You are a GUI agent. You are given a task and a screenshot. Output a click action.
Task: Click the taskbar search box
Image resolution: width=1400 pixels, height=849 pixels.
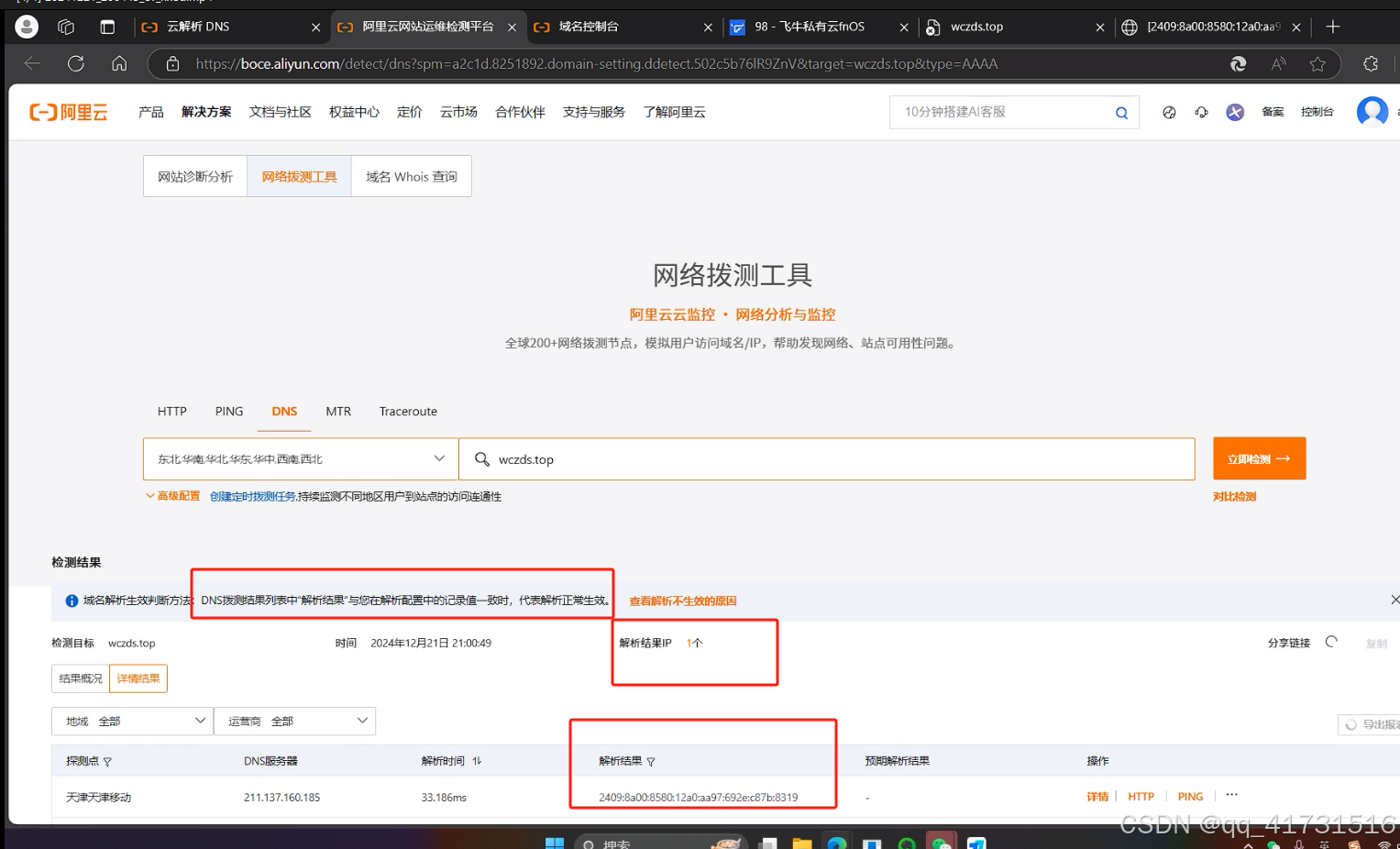660,843
